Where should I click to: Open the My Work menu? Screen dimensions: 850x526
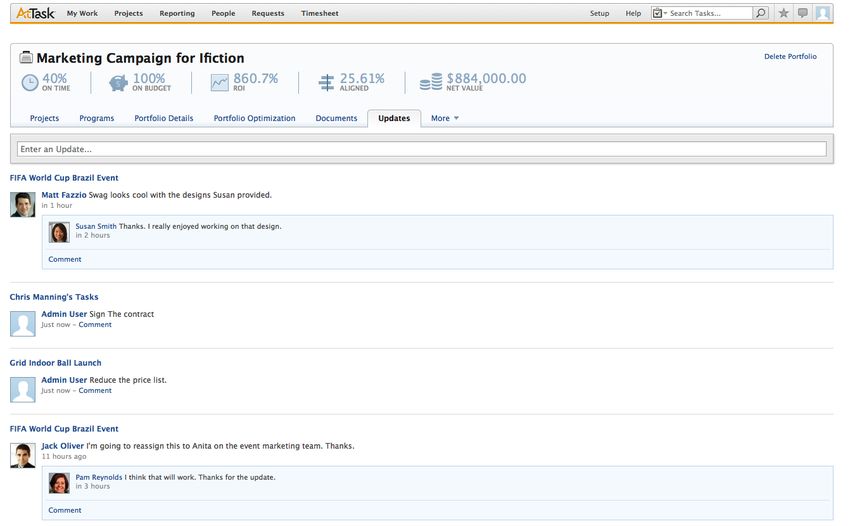tap(82, 13)
